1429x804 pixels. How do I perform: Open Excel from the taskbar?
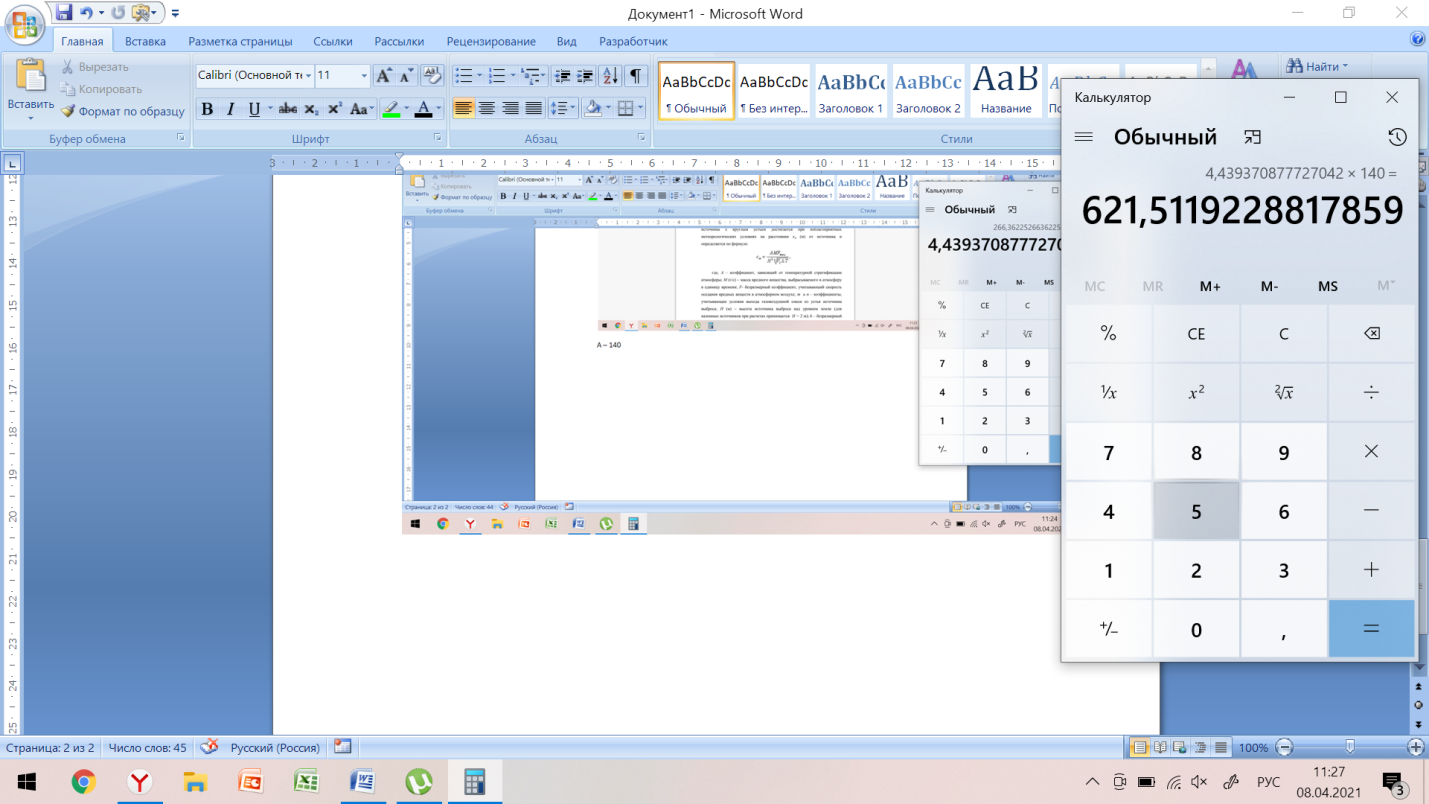305,781
